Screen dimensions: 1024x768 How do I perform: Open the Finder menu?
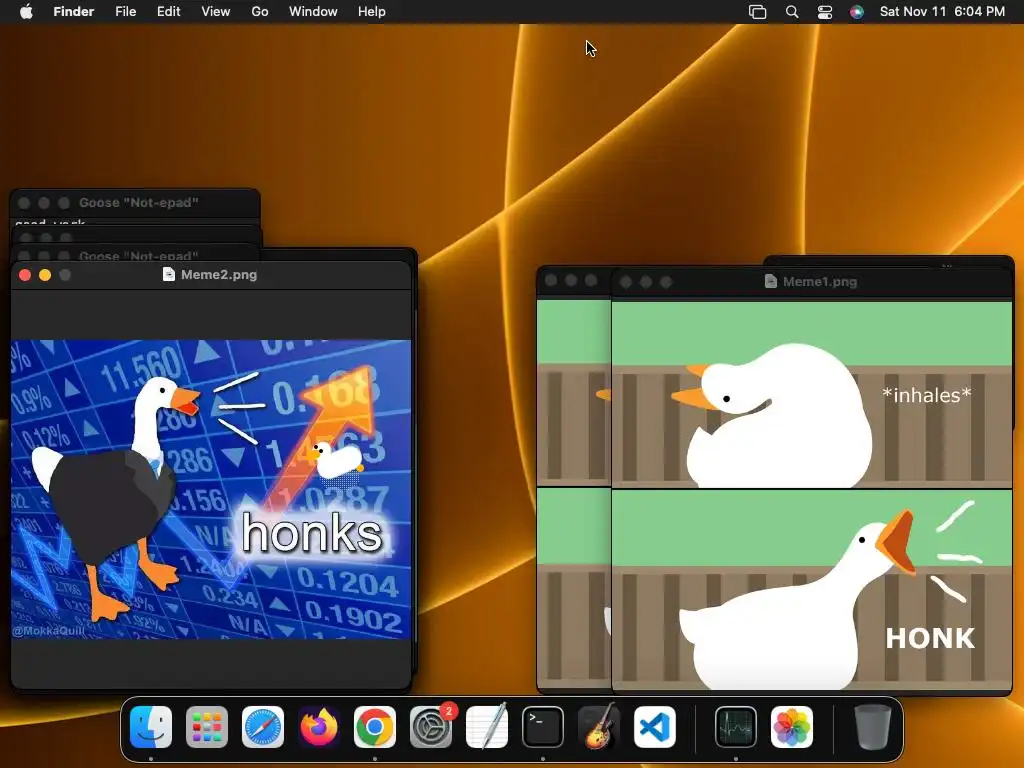tap(74, 12)
